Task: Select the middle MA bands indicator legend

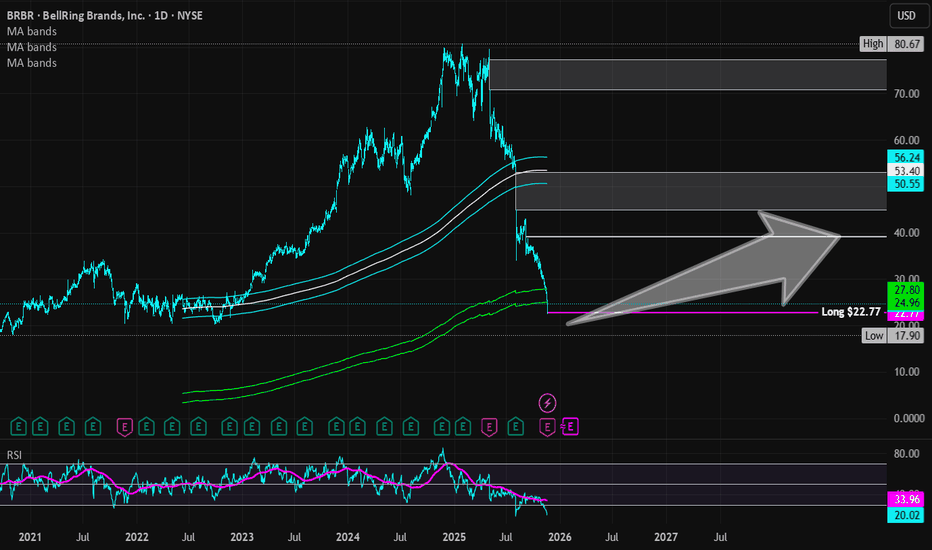Action: pyautogui.click(x=32, y=47)
